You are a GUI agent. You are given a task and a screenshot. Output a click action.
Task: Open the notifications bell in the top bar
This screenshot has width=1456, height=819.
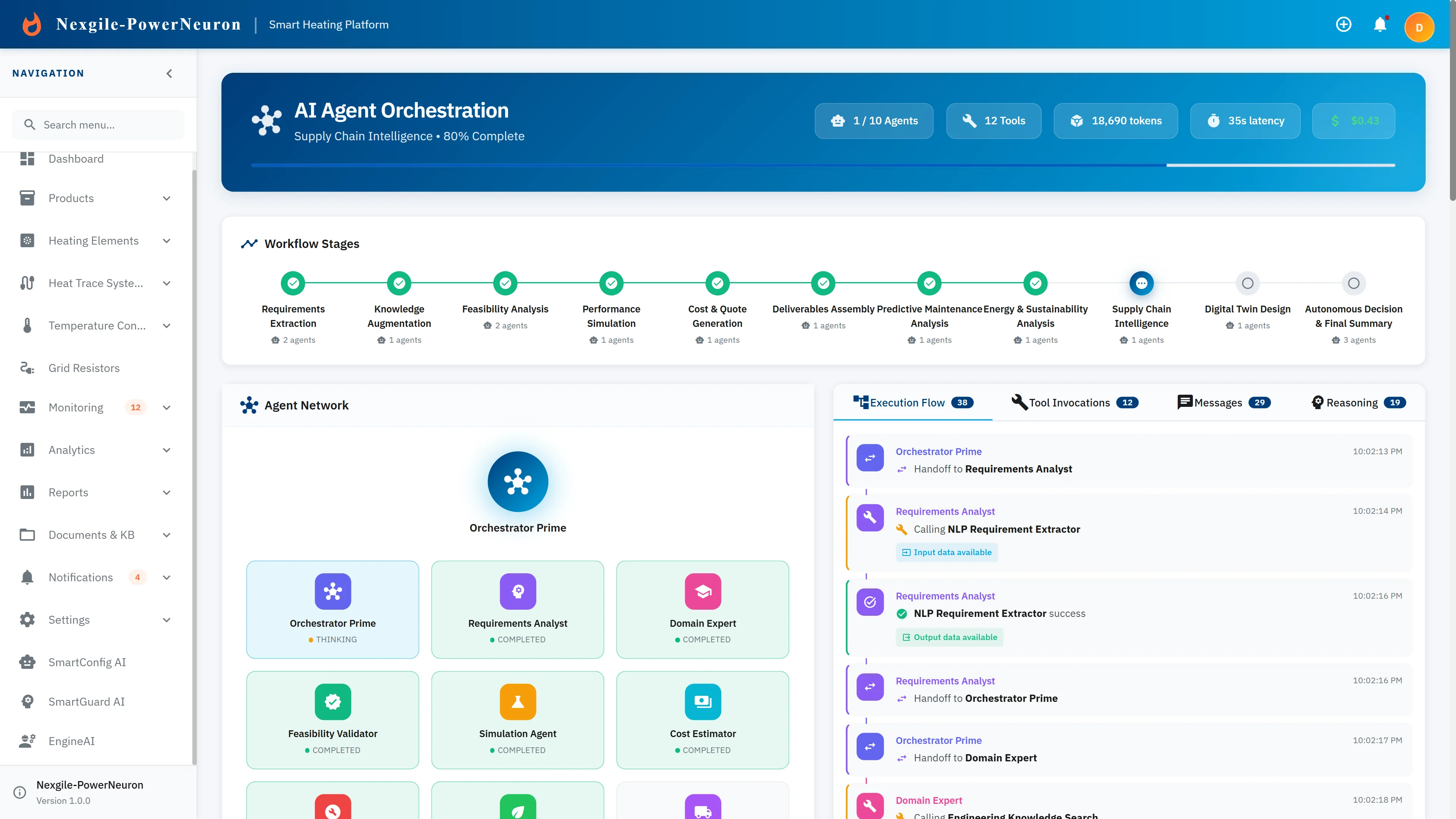pyautogui.click(x=1380, y=24)
